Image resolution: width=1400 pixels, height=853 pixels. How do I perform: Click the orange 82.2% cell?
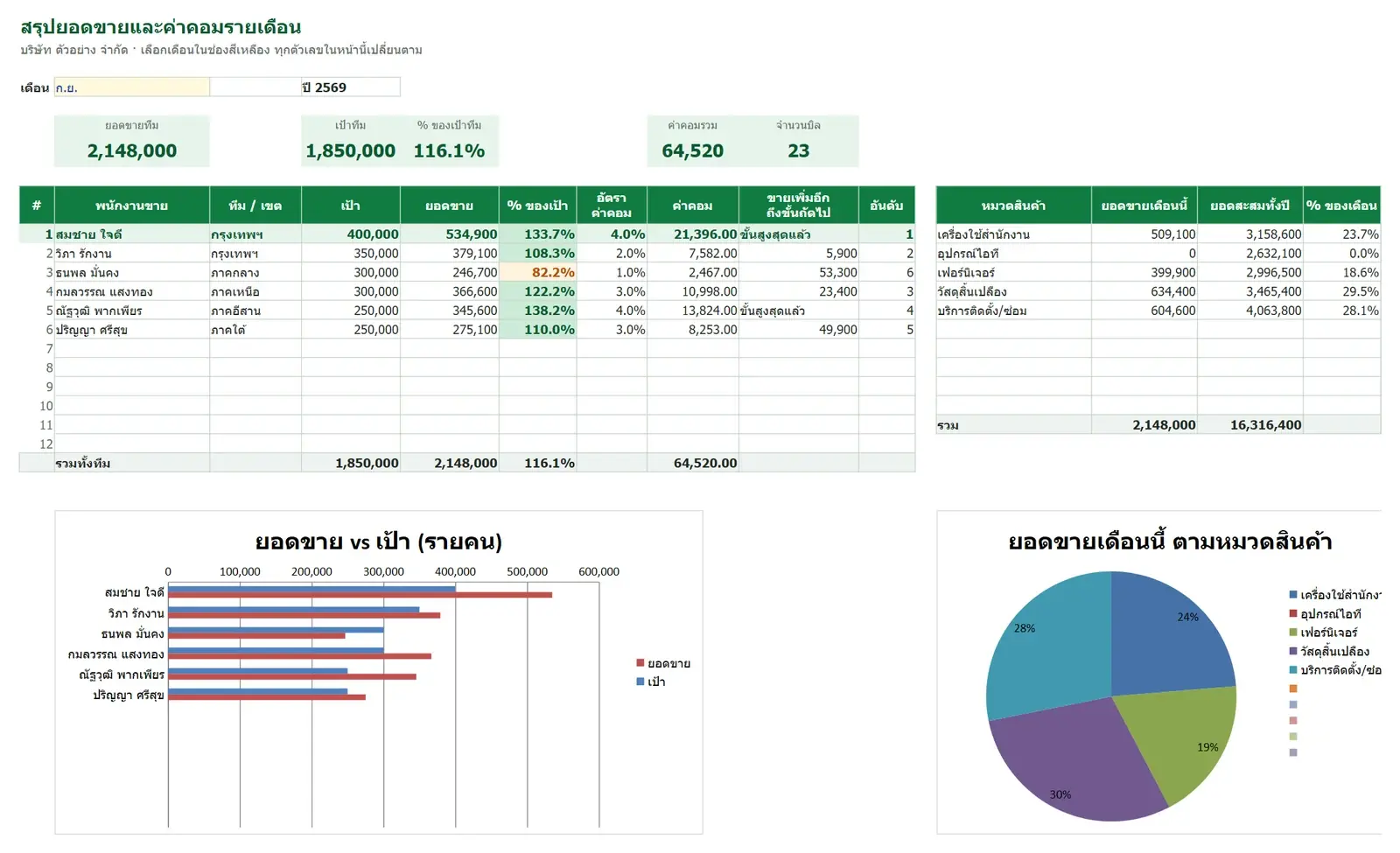[x=537, y=272]
